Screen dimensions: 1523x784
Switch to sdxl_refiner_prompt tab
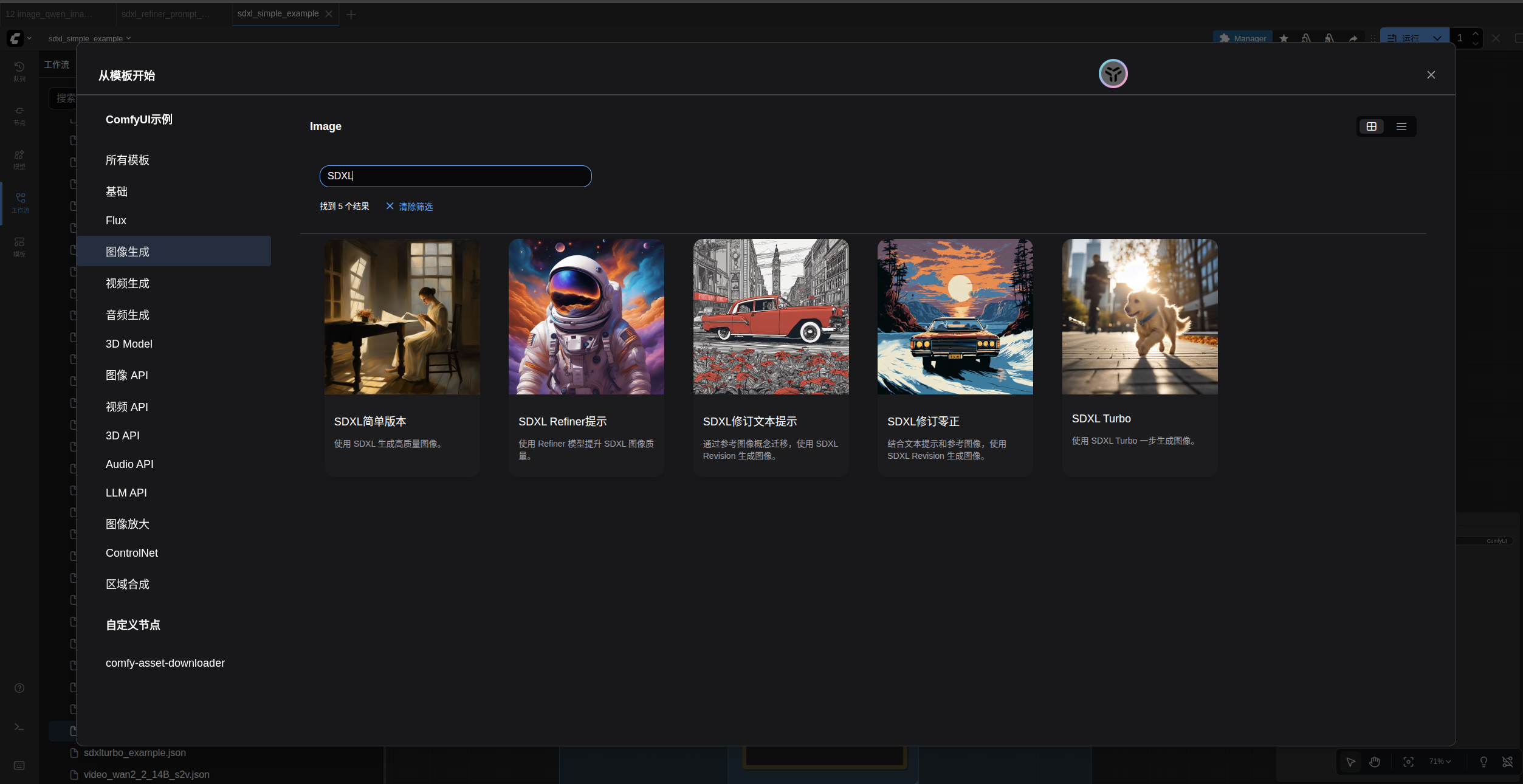pos(166,13)
